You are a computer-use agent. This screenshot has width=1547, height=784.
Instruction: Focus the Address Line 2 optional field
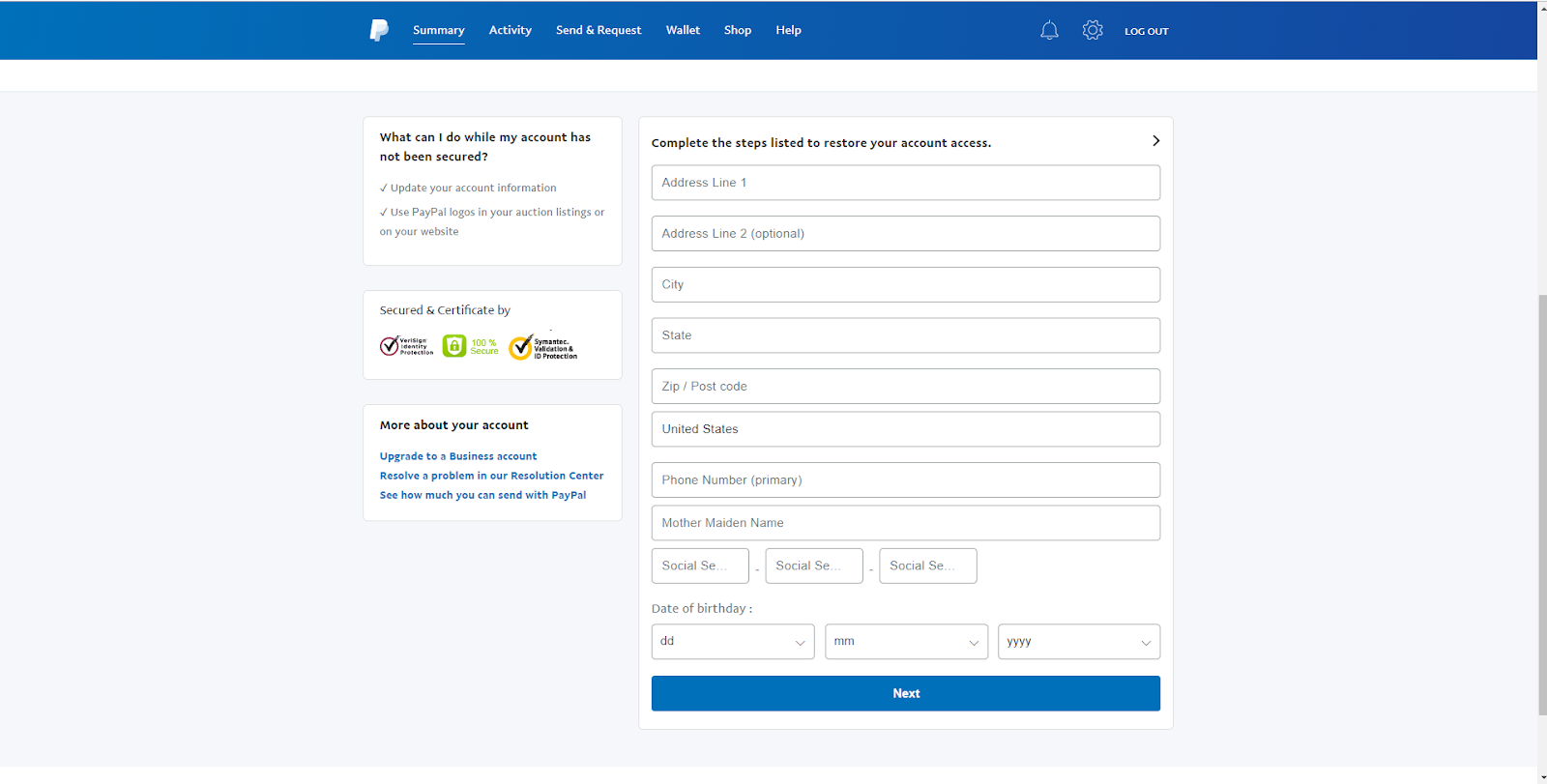point(906,234)
